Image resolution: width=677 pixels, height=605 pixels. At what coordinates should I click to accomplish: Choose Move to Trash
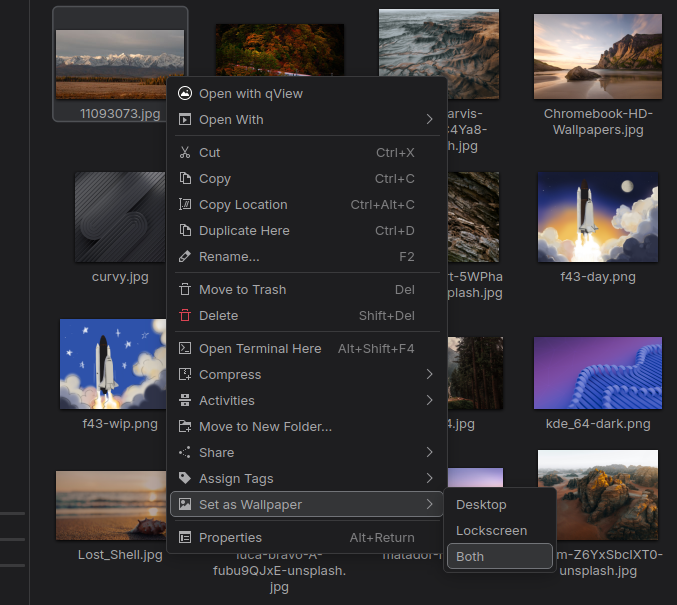coord(307,289)
